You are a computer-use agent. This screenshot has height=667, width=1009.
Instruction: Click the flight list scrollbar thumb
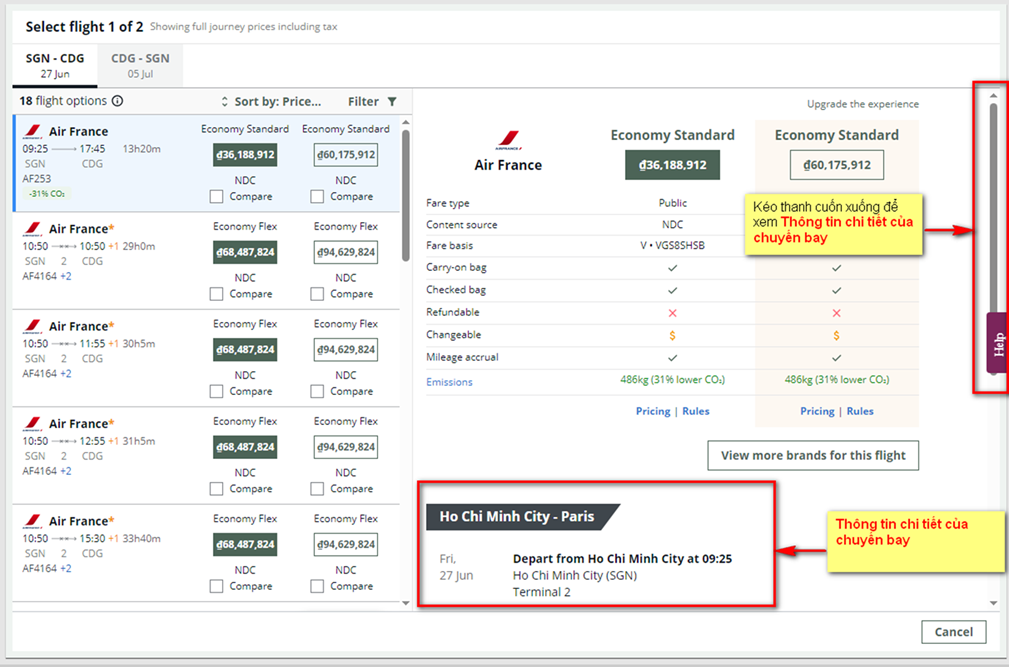tap(405, 195)
